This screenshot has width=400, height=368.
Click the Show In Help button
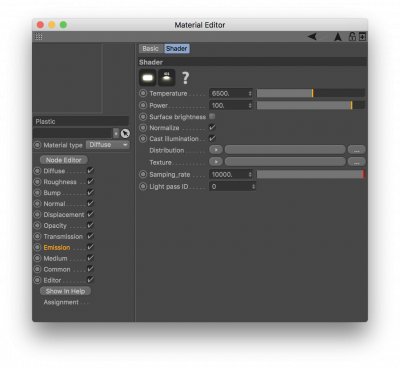click(65, 291)
